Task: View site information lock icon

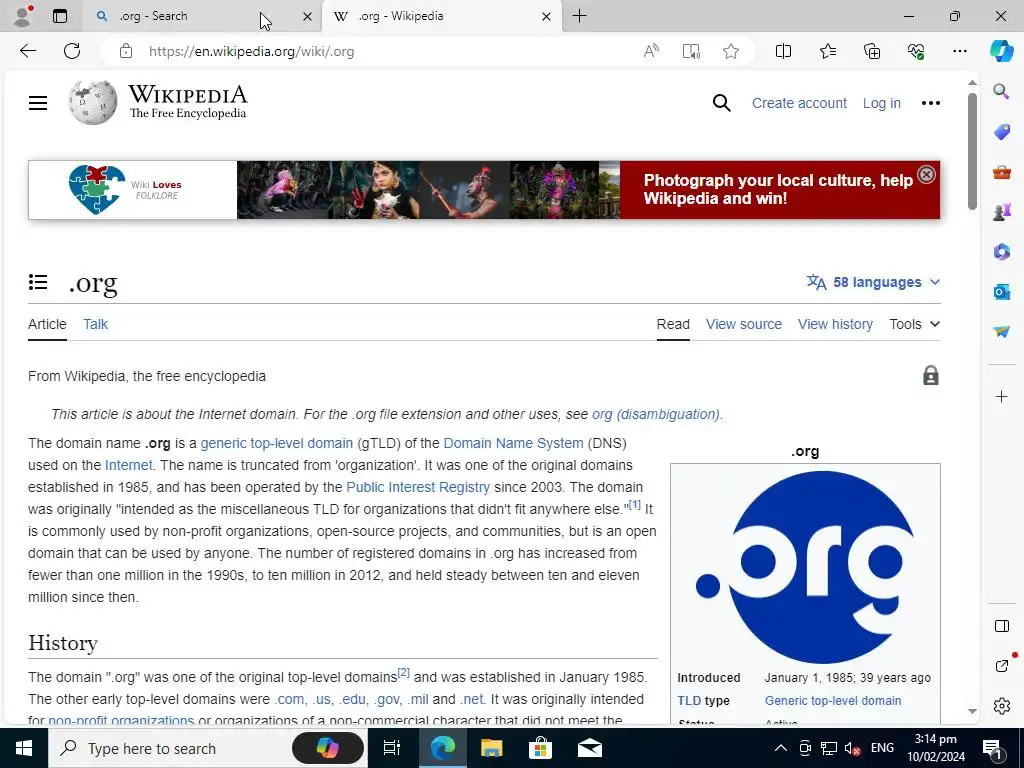Action: click(x=126, y=51)
